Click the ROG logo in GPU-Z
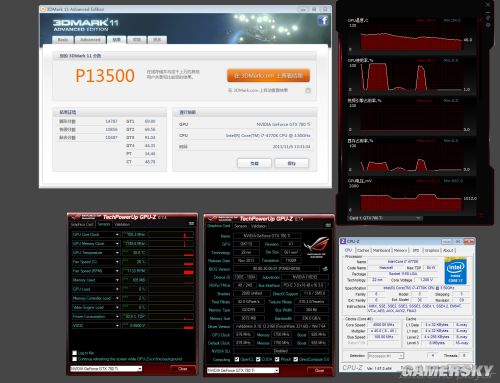 click(316, 247)
